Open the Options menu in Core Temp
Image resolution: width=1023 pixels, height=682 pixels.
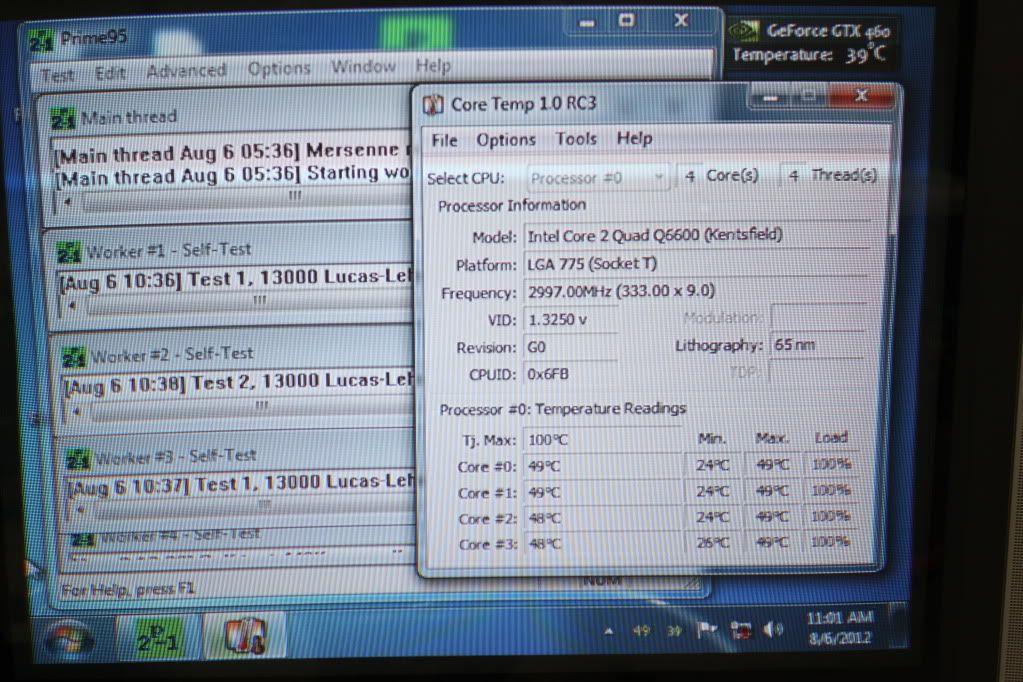(x=506, y=140)
